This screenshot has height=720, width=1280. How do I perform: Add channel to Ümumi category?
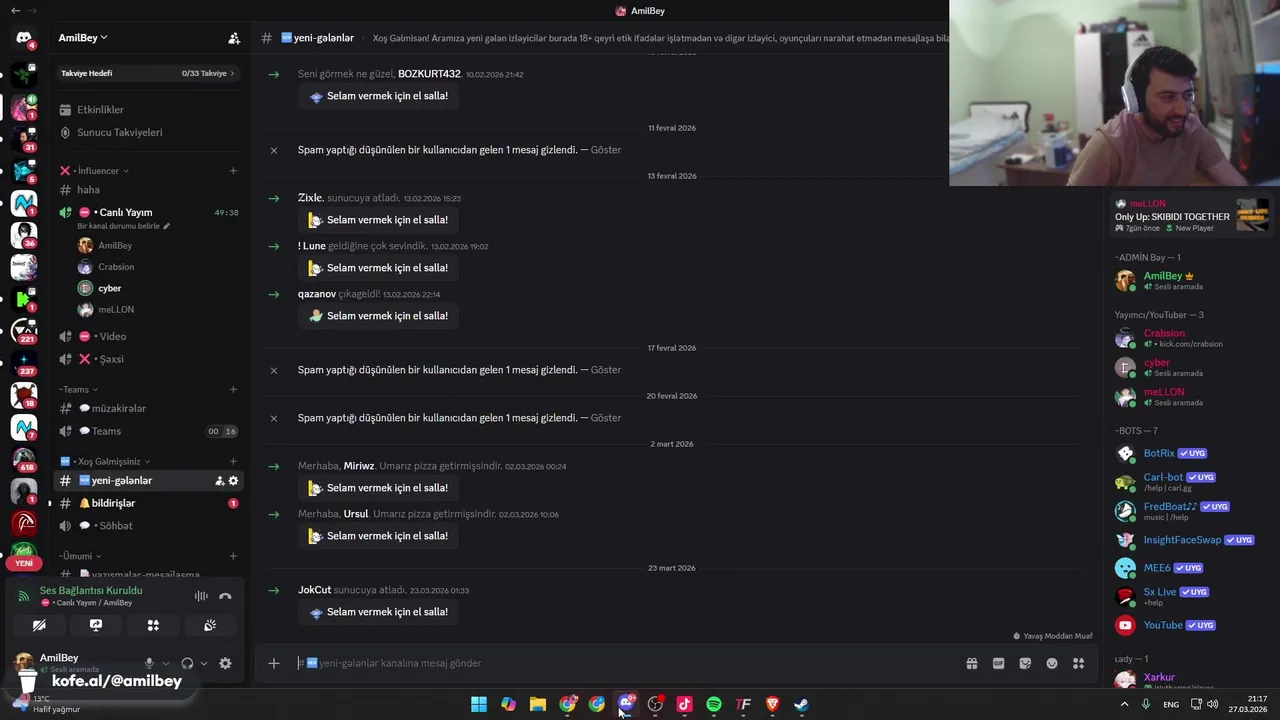(233, 556)
